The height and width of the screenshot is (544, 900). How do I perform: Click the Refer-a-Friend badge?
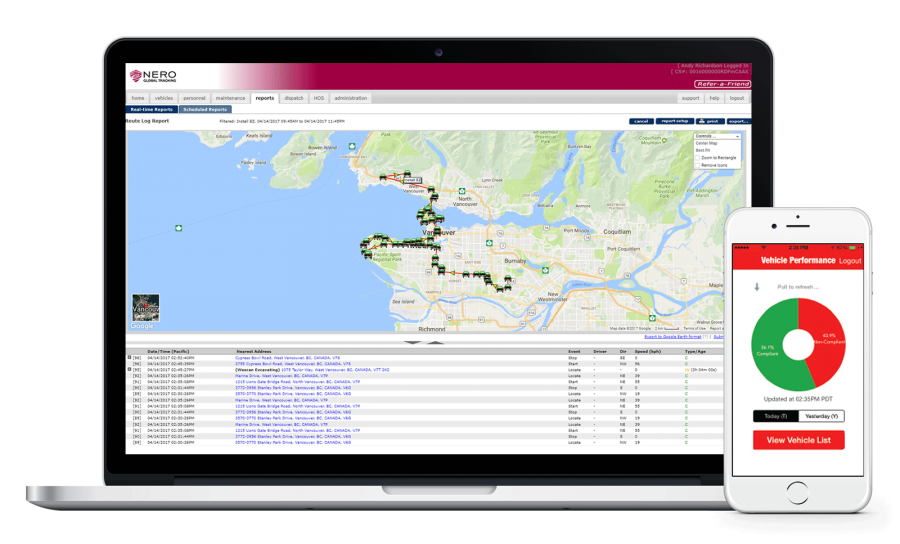(x=722, y=84)
